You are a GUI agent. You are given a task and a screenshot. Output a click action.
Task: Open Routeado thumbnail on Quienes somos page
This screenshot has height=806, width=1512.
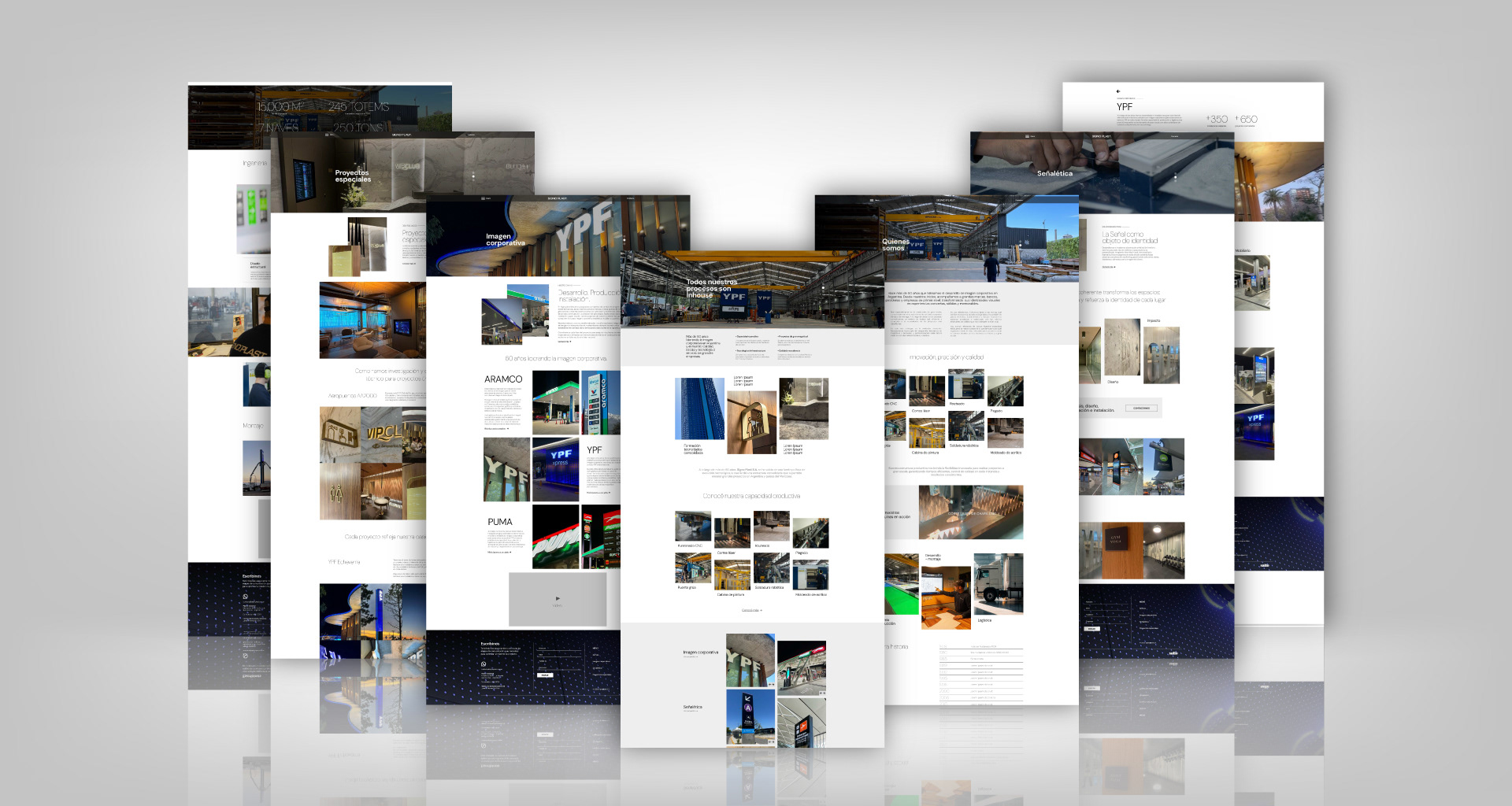[966, 385]
